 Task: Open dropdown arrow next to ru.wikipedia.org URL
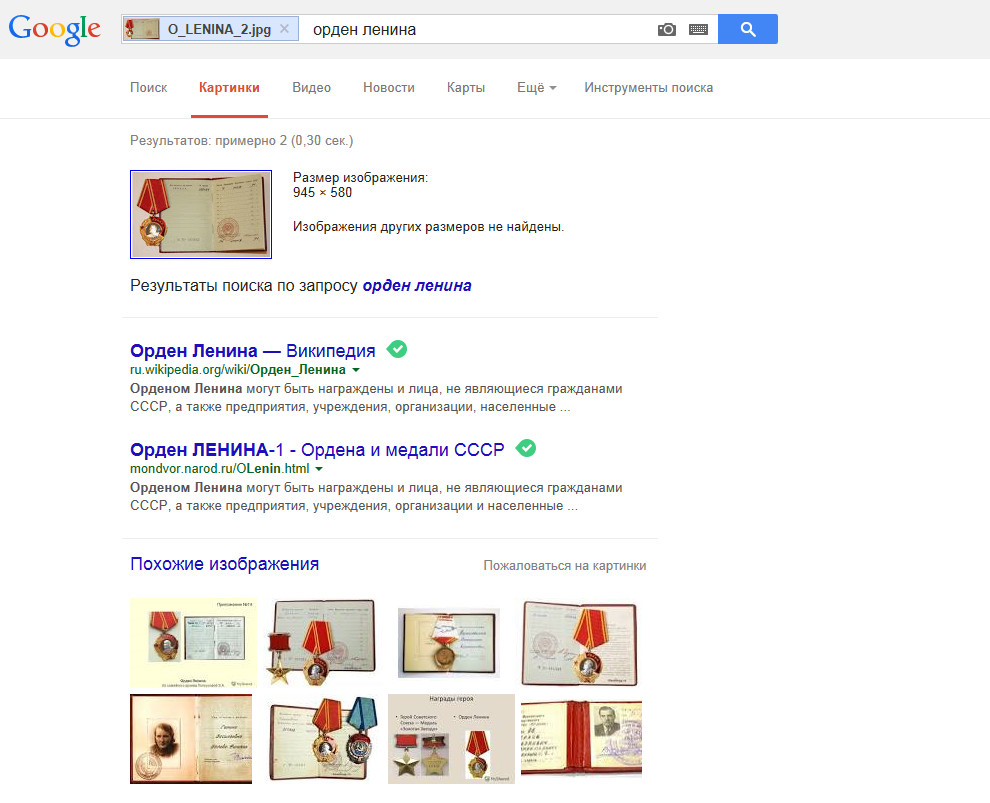[356, 370]
